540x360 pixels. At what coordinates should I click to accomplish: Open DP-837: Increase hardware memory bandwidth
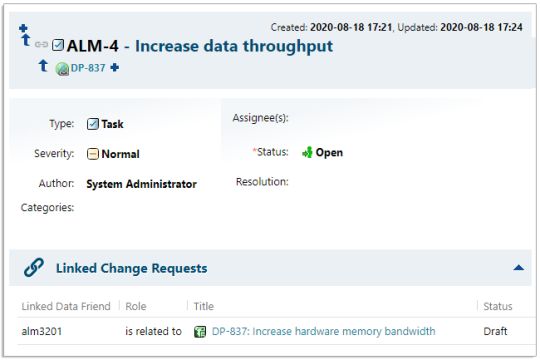[x=323, y=331]
